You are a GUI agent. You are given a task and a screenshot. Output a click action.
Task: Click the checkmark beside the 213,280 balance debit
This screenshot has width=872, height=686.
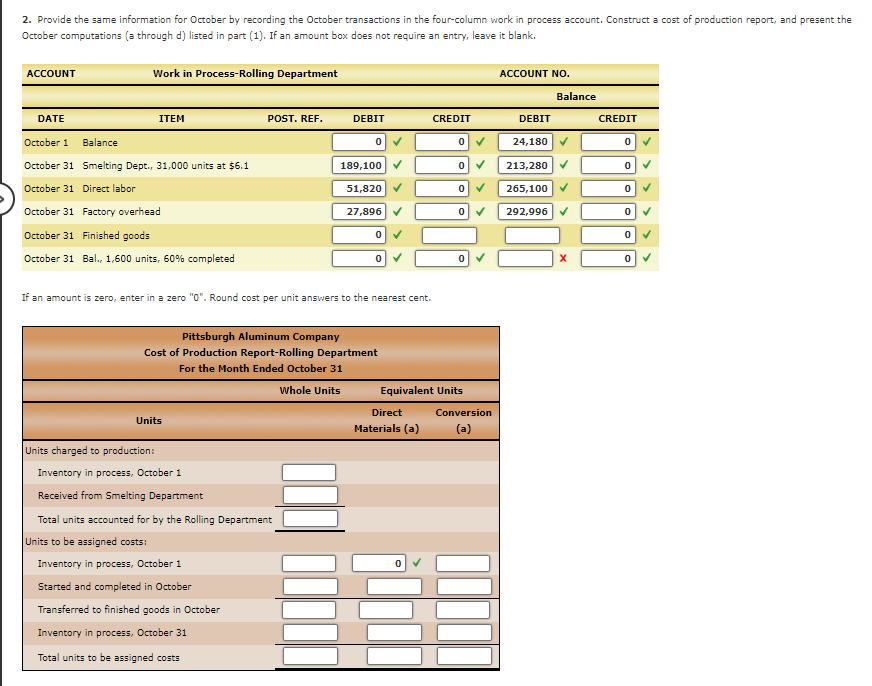562,165
